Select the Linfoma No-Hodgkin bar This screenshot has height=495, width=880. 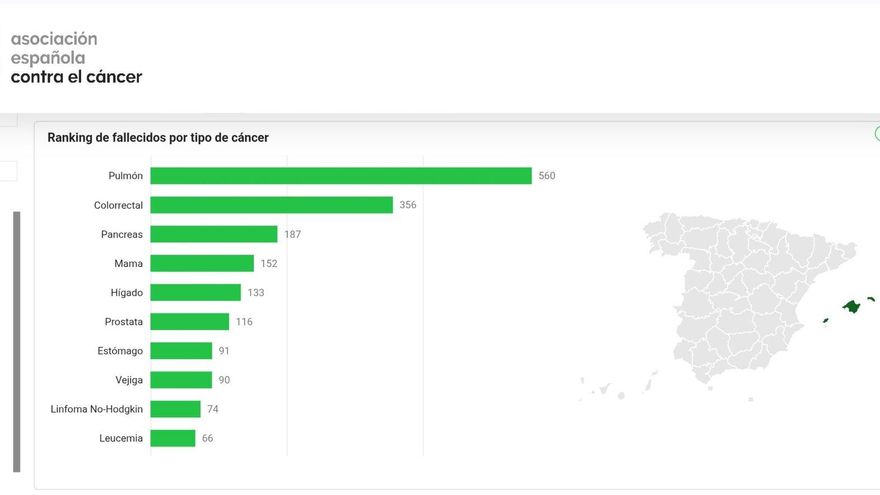tap(175, 409)
